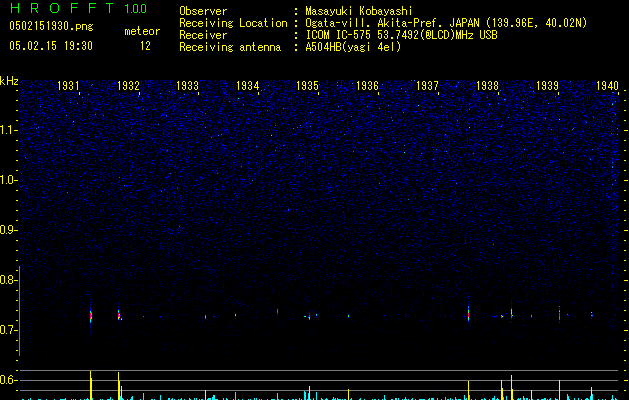Select the A504HB(yagi 4el) antenna value
This screenshot has width=629, height=400.
pyautogui.click(x=353, y=47)
